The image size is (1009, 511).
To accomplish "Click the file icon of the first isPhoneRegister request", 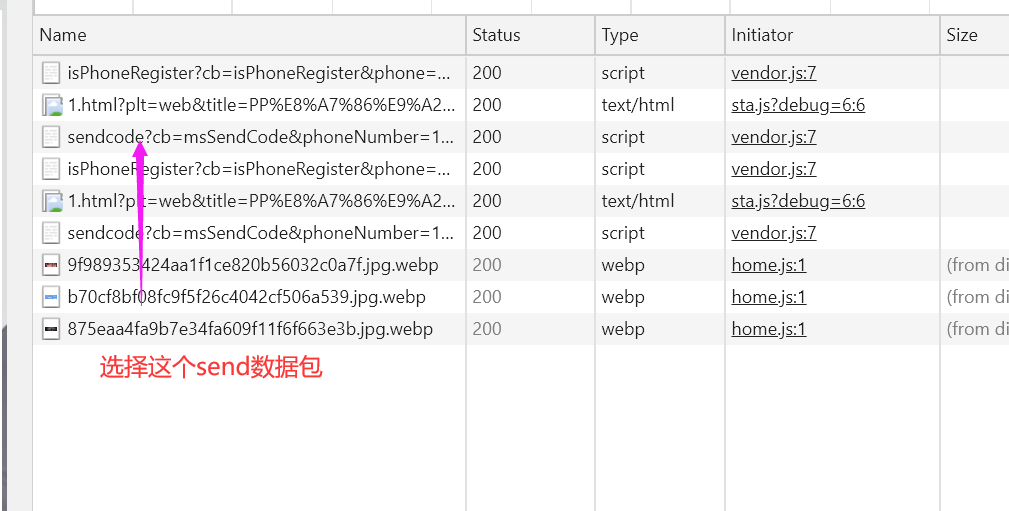I will point(51,73).
